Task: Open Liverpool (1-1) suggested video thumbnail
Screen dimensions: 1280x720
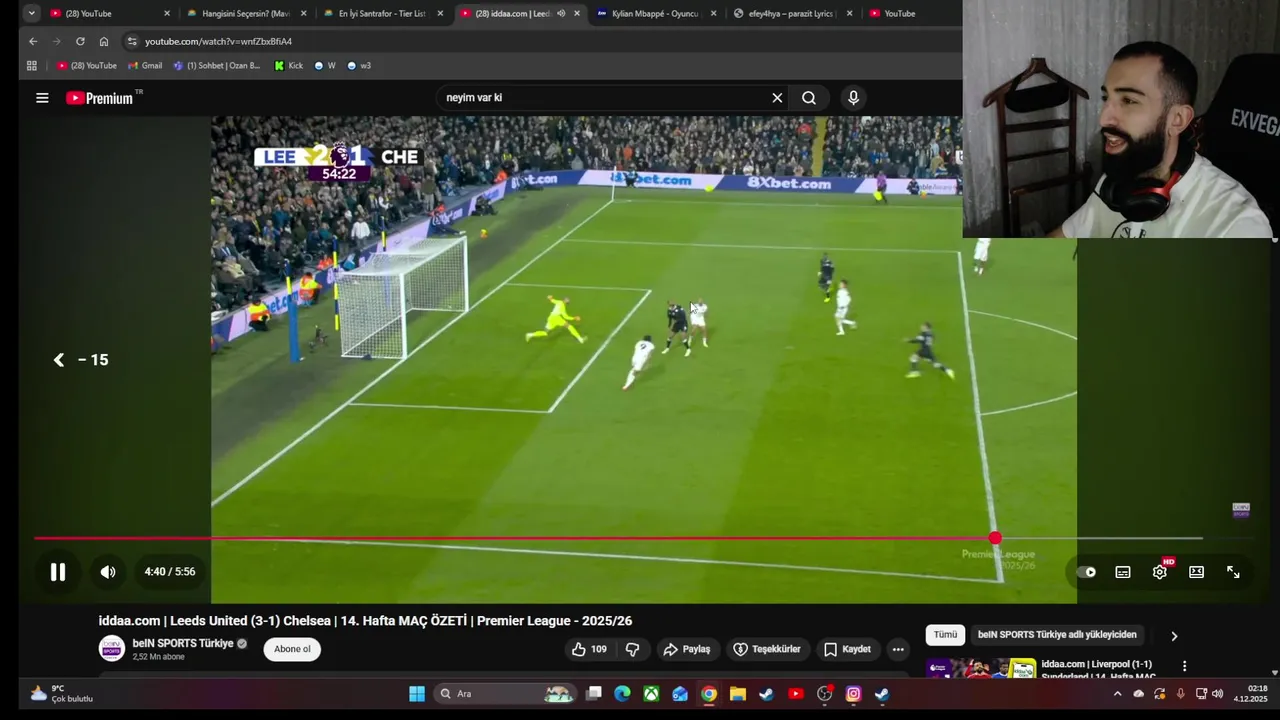Action: 981,669
